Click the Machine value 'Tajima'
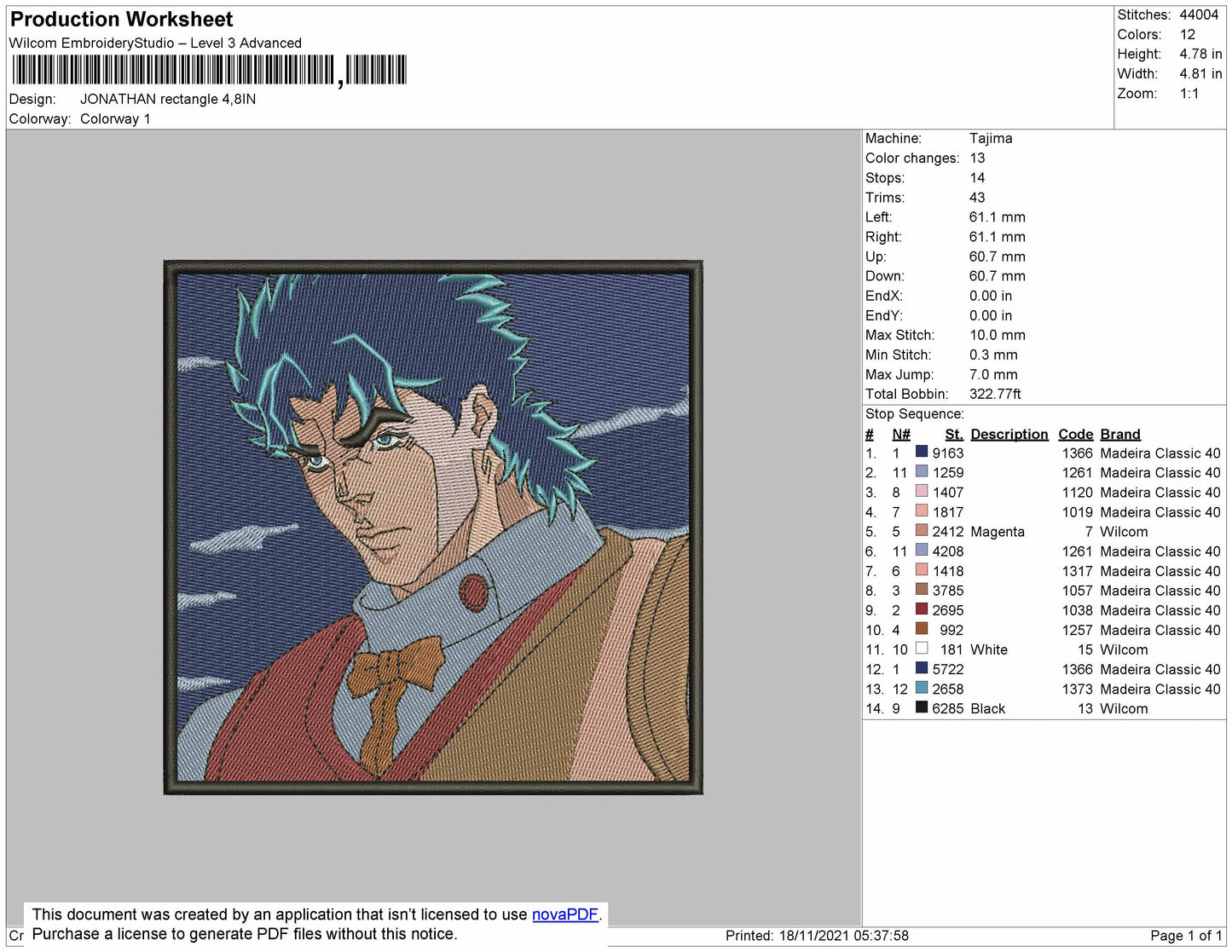The height and width of the screenshot is (952, 1232). pyautogui.click(x=991, y=138)
